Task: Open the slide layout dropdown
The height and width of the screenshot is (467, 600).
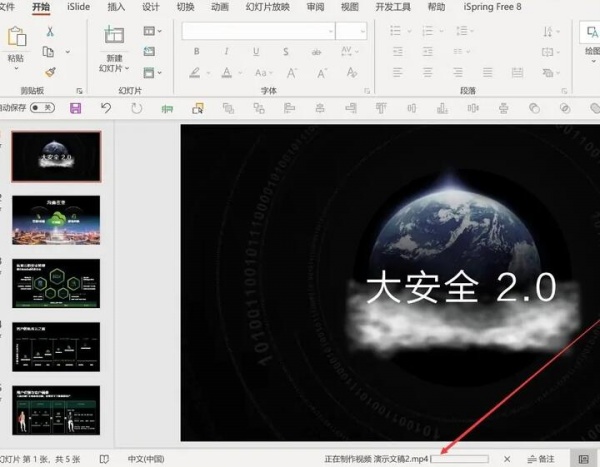Action: (x=152, y=31)
